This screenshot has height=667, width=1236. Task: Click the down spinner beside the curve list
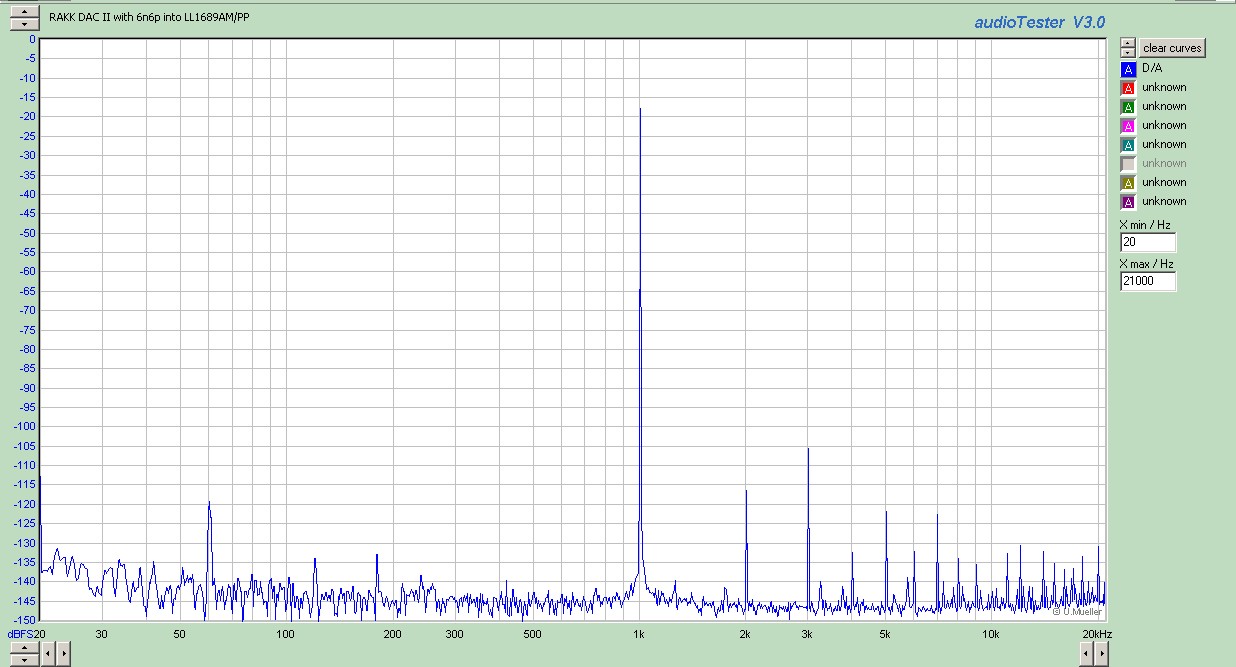point(1128,52)
